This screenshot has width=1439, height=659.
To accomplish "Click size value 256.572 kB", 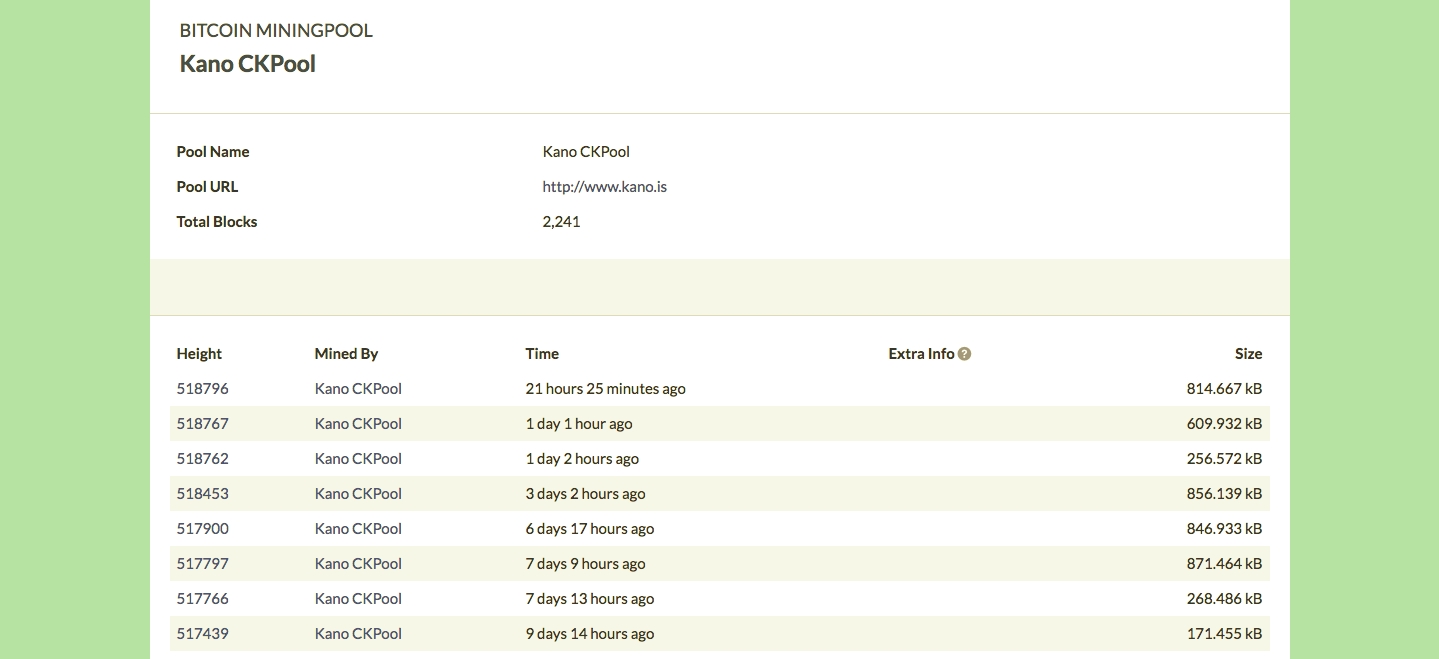I will pyautogui.click(x=1224, y=459).
